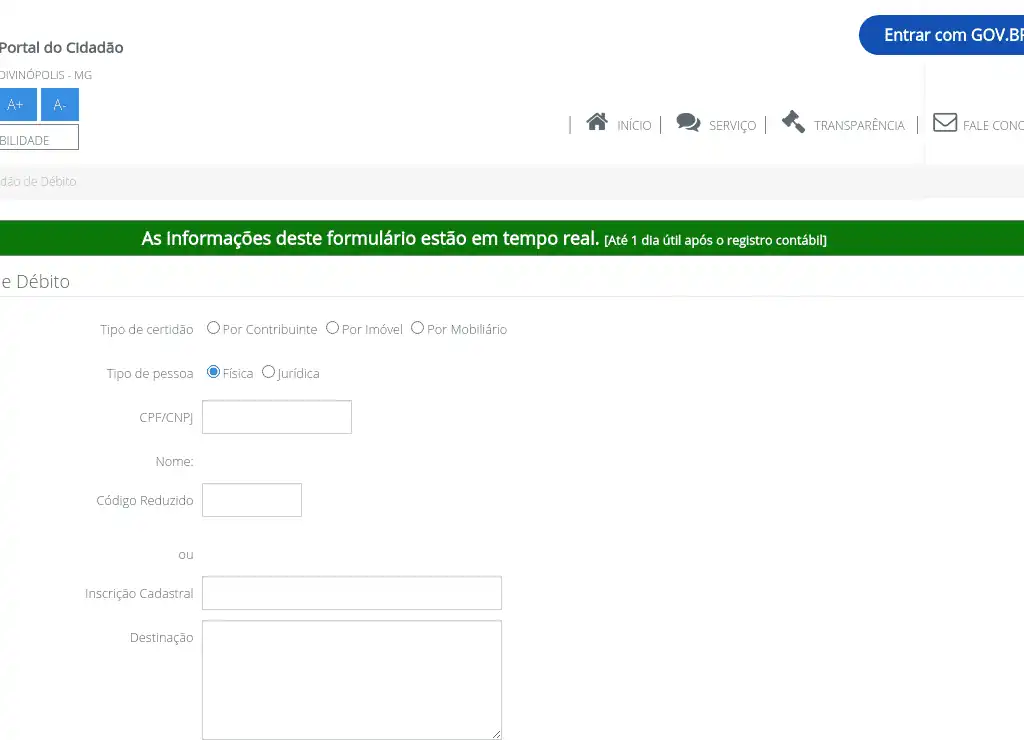Select the Por Imóvel radio option
The width and height of the screenshot is (1024, 740).
(x=332, y=328)
